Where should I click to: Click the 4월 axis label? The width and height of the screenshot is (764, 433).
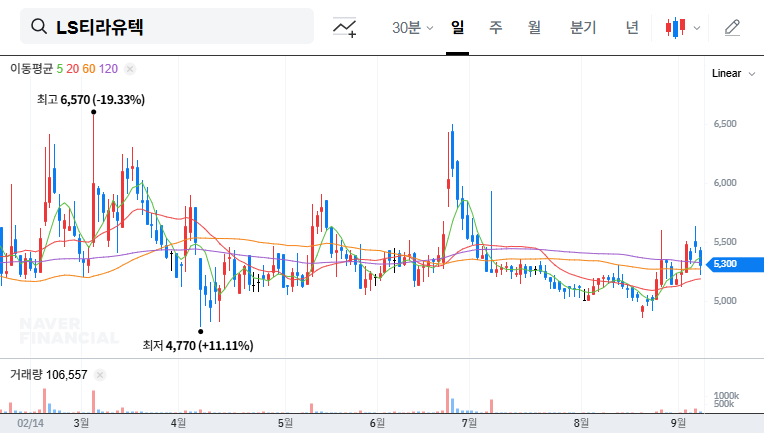(x=178, y=423)
